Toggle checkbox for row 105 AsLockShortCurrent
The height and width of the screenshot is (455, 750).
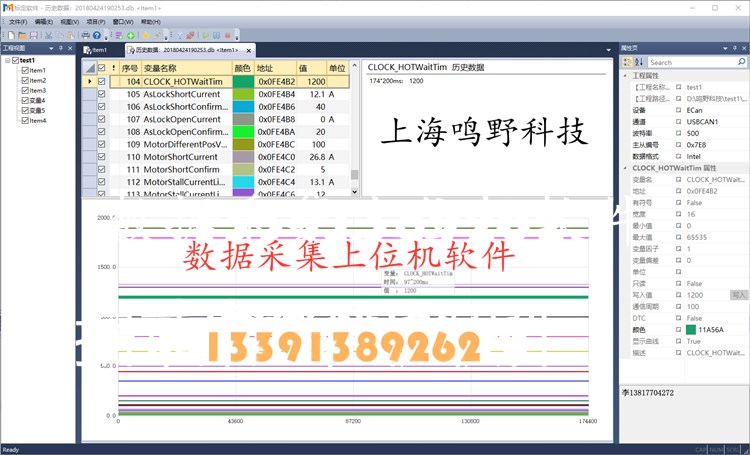point(101,94)
